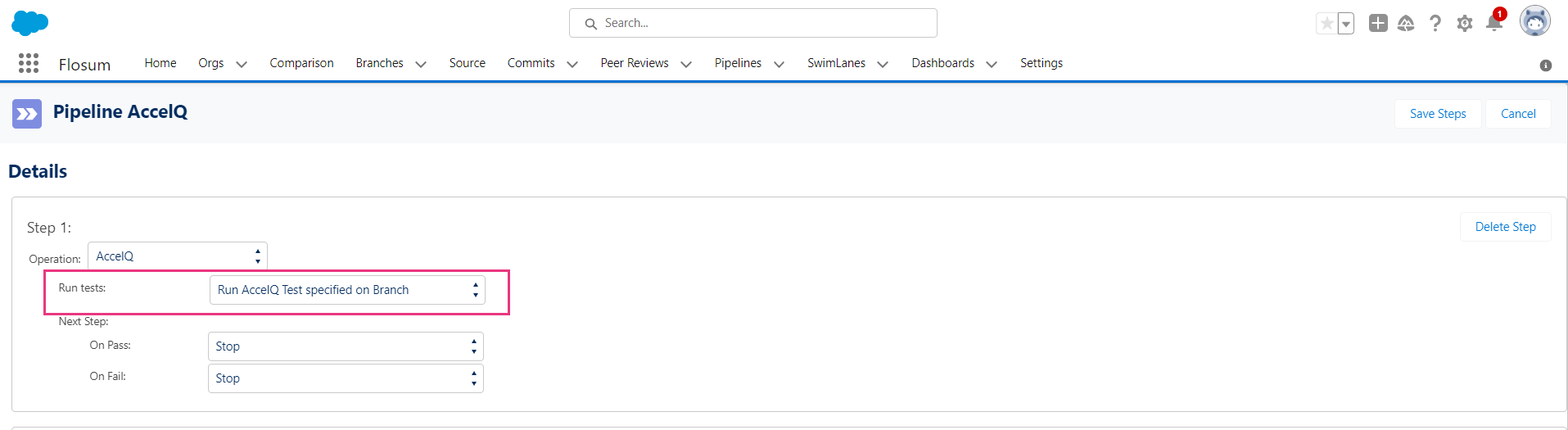Open the user profile avatar
This screenshot has height=430, width=1568.
[x=1535, y=21]
